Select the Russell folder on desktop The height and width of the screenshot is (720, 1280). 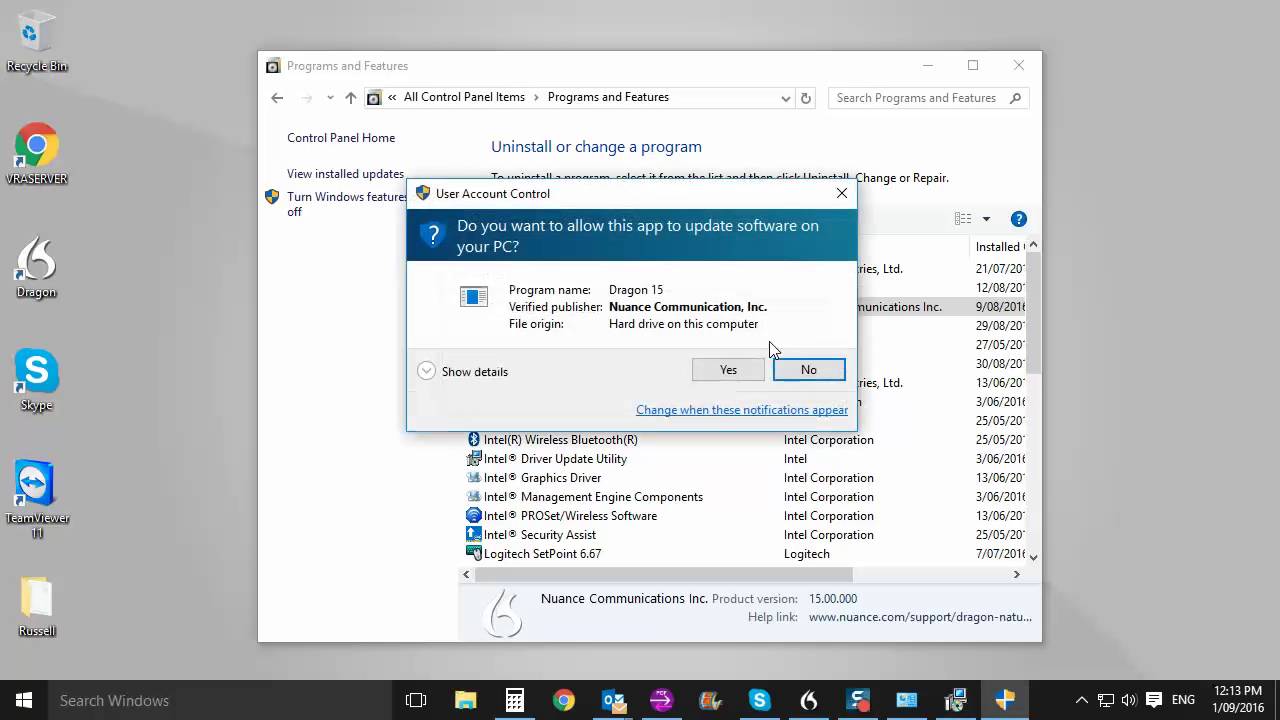[x=37, y=607]
